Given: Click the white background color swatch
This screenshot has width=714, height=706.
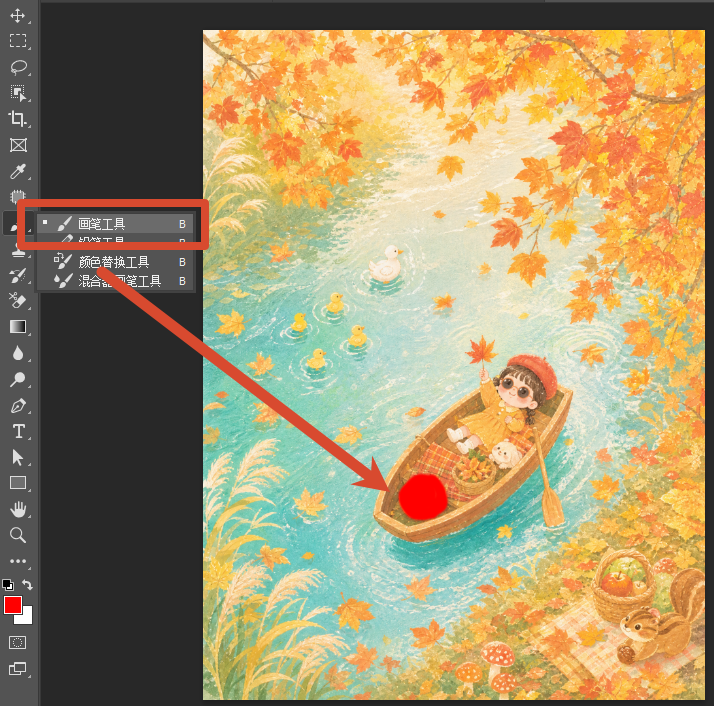Looking at the screenshot, I should pos(26,618).
